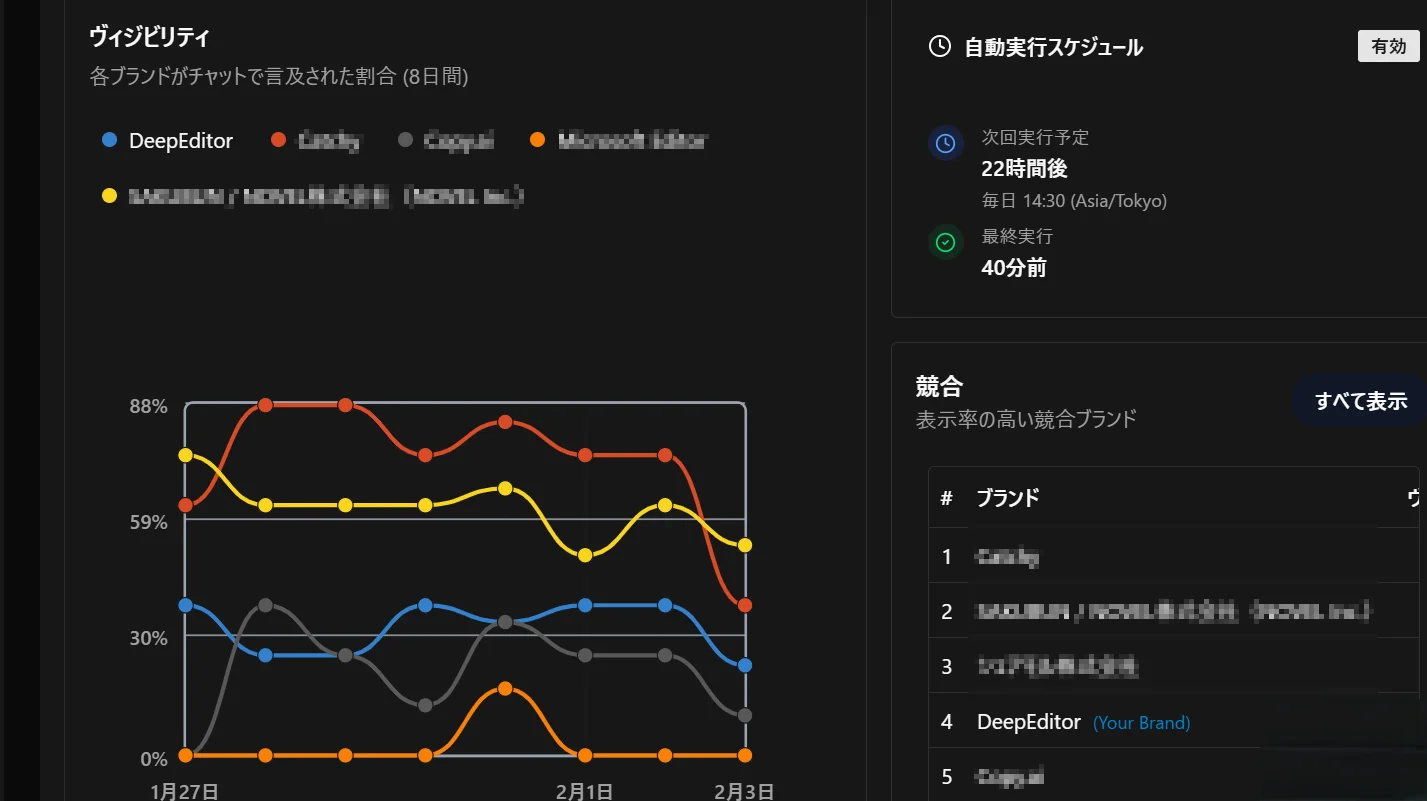
Task: Click the green checkmark icon beside 最終実行
Action: click(x=946, y=243)
